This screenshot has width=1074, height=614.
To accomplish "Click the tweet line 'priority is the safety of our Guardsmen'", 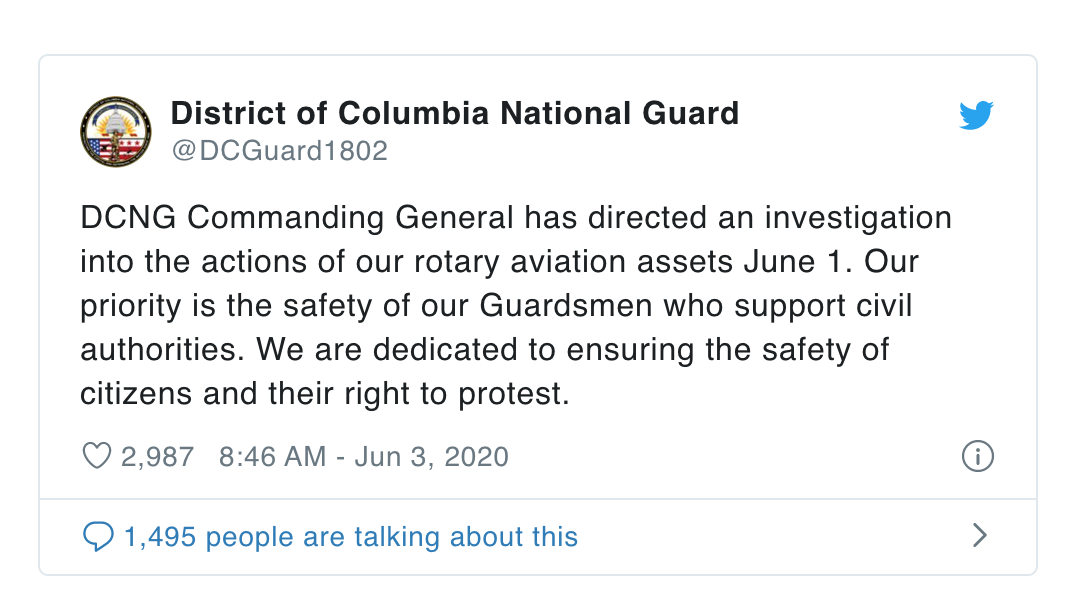I will coord(496,306).
